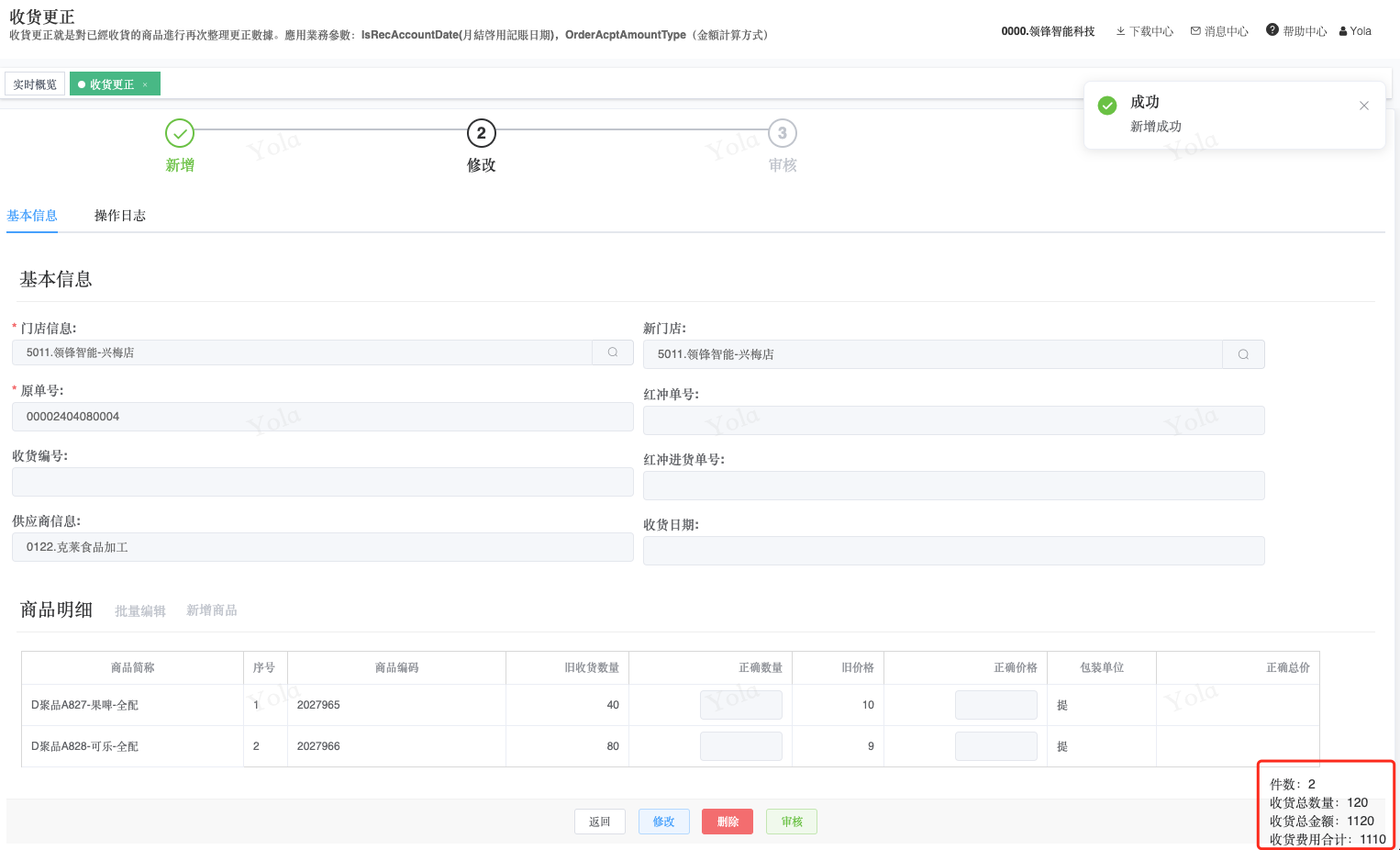Focus the 供应商信息 input field
The height and width of the screenshot is (850, 1400).
(x=323, y=547)
